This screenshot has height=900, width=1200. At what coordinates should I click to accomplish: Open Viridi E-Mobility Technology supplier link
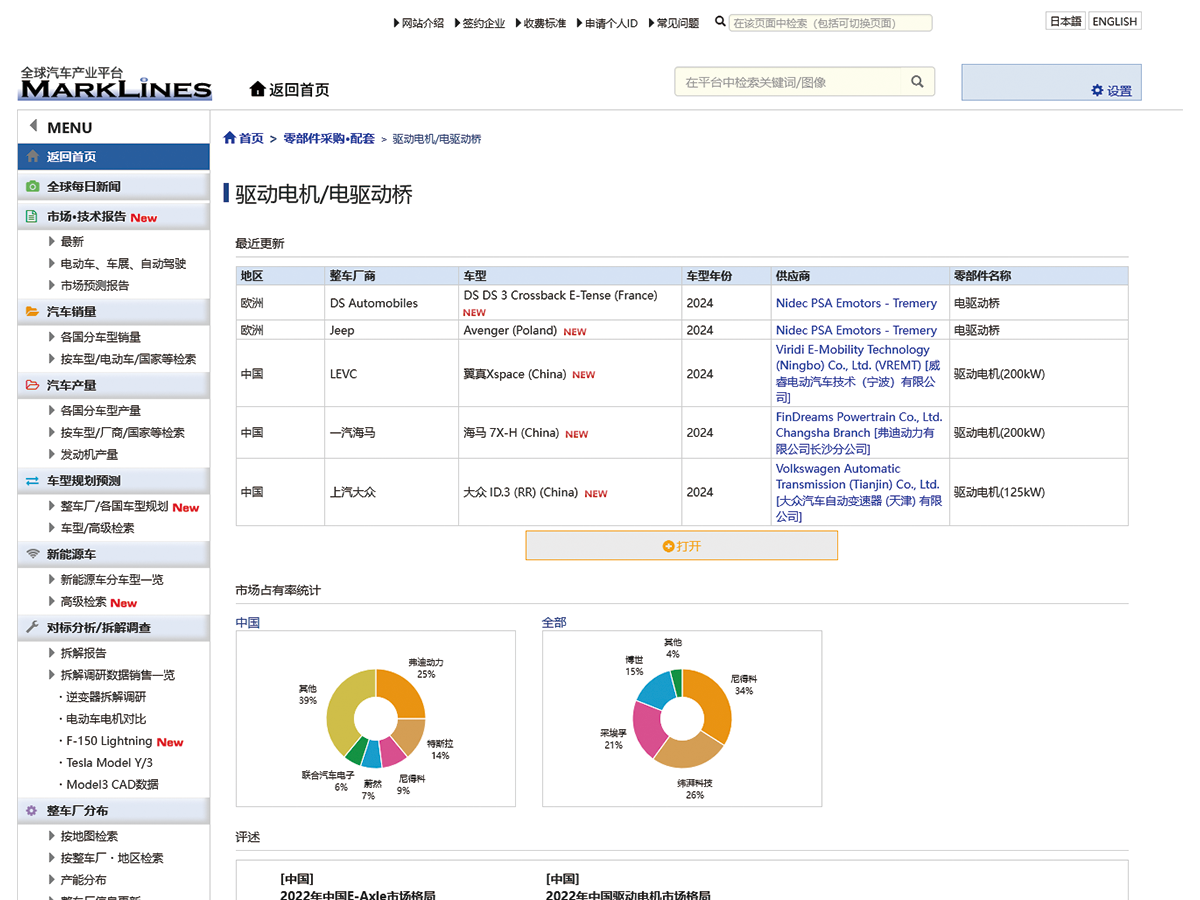[858, 373]
